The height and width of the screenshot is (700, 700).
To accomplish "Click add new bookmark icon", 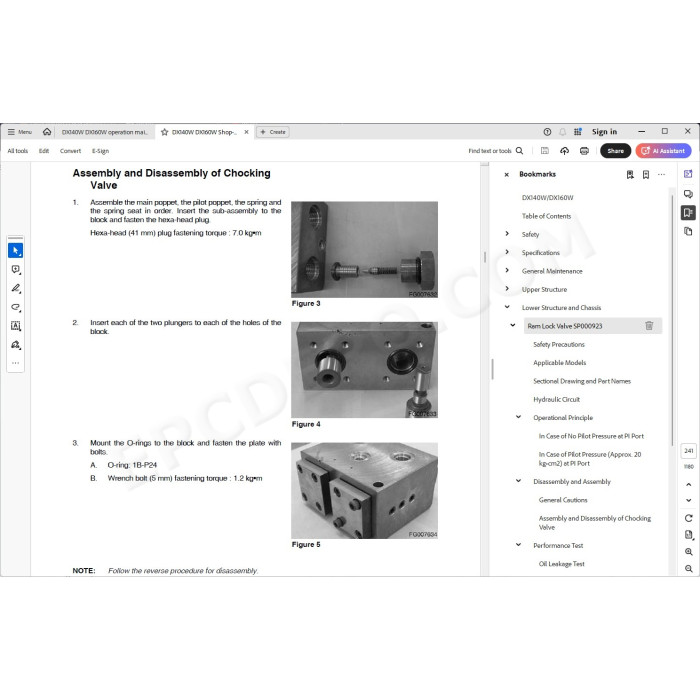I will click(x=646, y=175).
